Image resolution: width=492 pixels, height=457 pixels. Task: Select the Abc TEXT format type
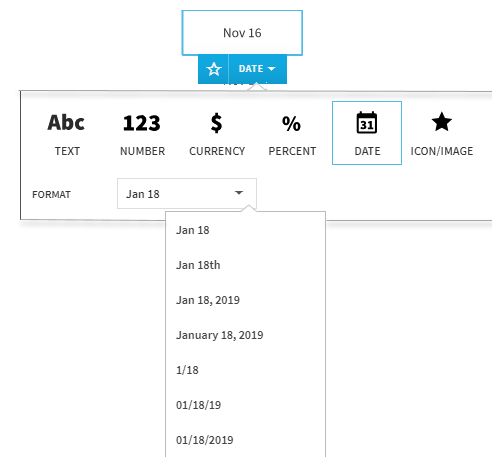(x=66, y=133)
